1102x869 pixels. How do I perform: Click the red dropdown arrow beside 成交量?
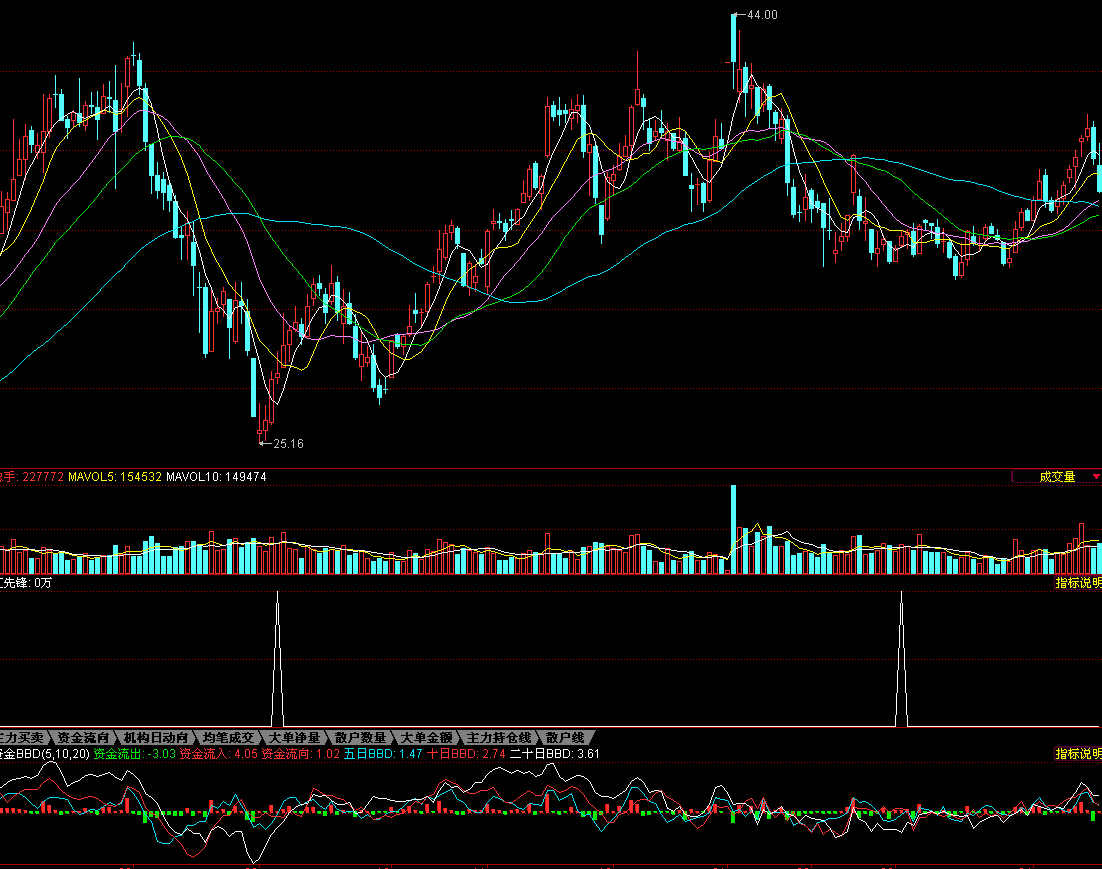click(x=1095, y=477)
